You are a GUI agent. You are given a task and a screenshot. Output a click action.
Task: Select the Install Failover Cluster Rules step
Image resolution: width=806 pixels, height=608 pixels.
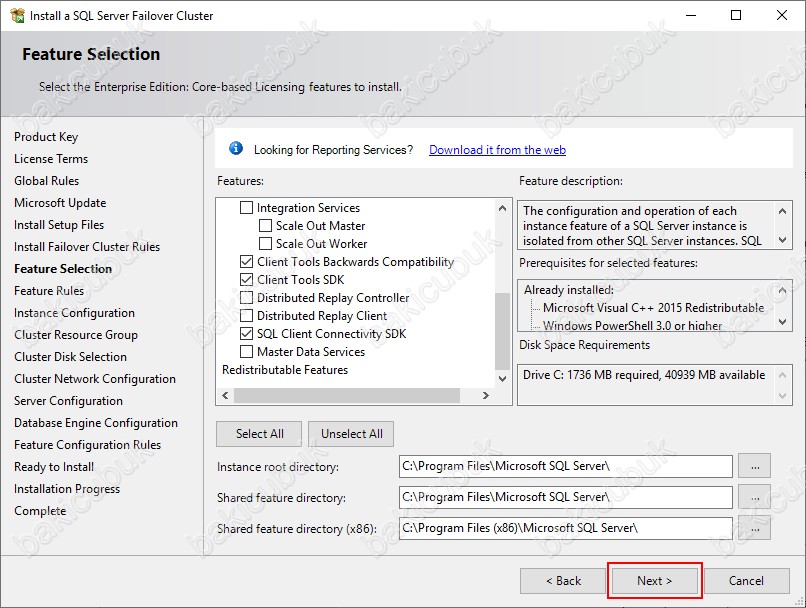coord(87,247)
